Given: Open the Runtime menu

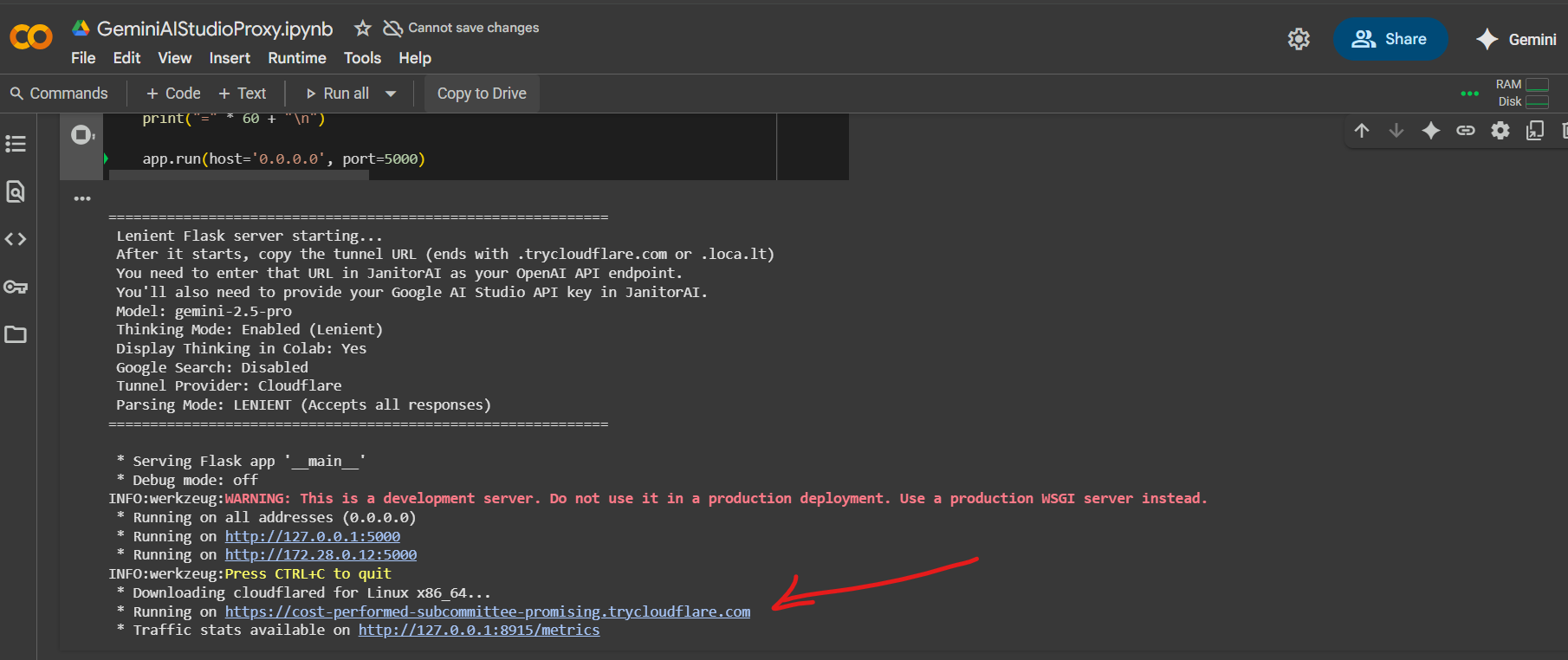Looking at the screenshot, I should tap(296, 58).
